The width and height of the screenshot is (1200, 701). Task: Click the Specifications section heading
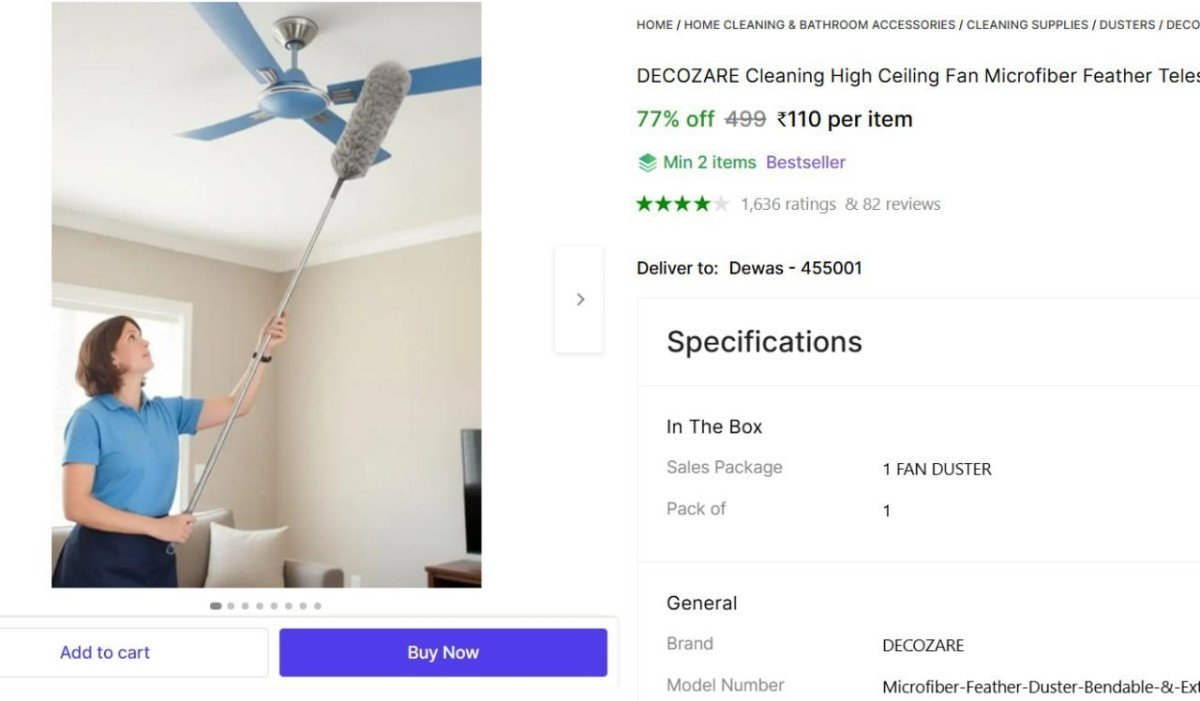764,342
